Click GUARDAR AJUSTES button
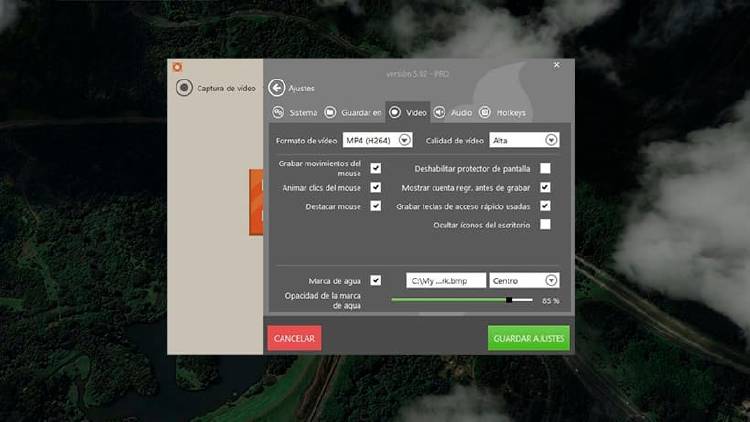The width and height of the screenshot is (750, 422). tap(529, 338)
